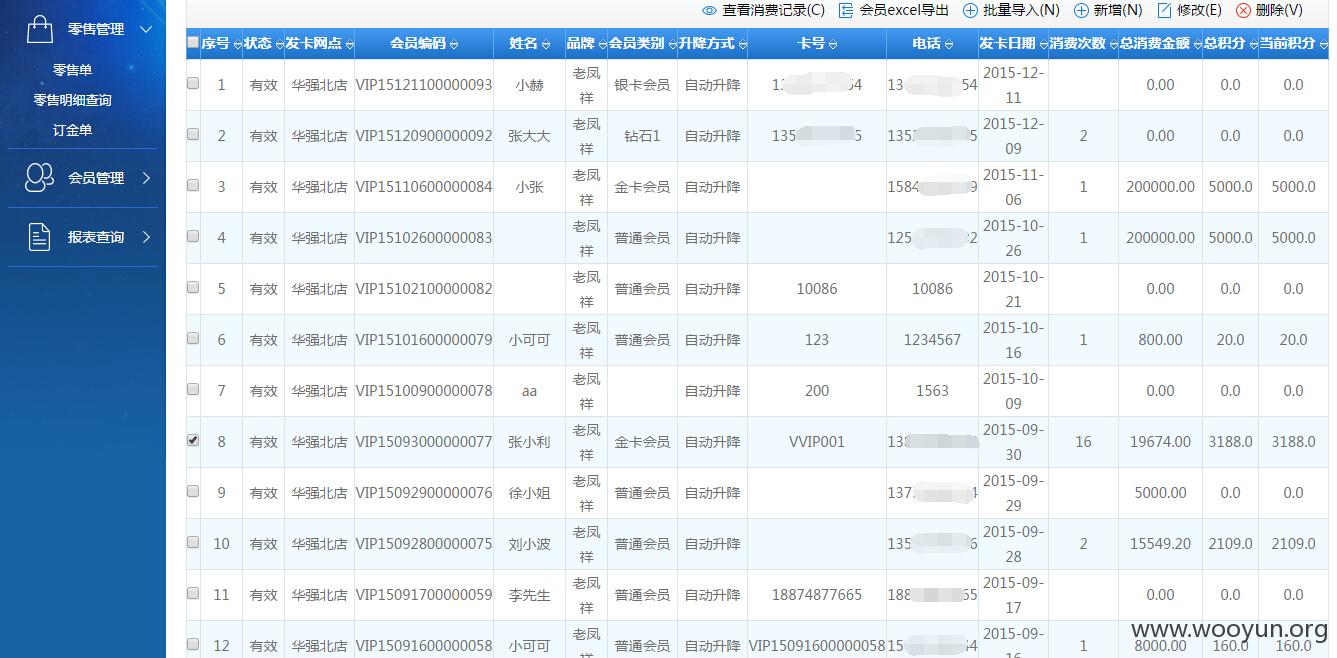Click the eye icon for 查看消费记录
The width and height of the screenshot is (1337, 658).
click(x=709, y=10)
